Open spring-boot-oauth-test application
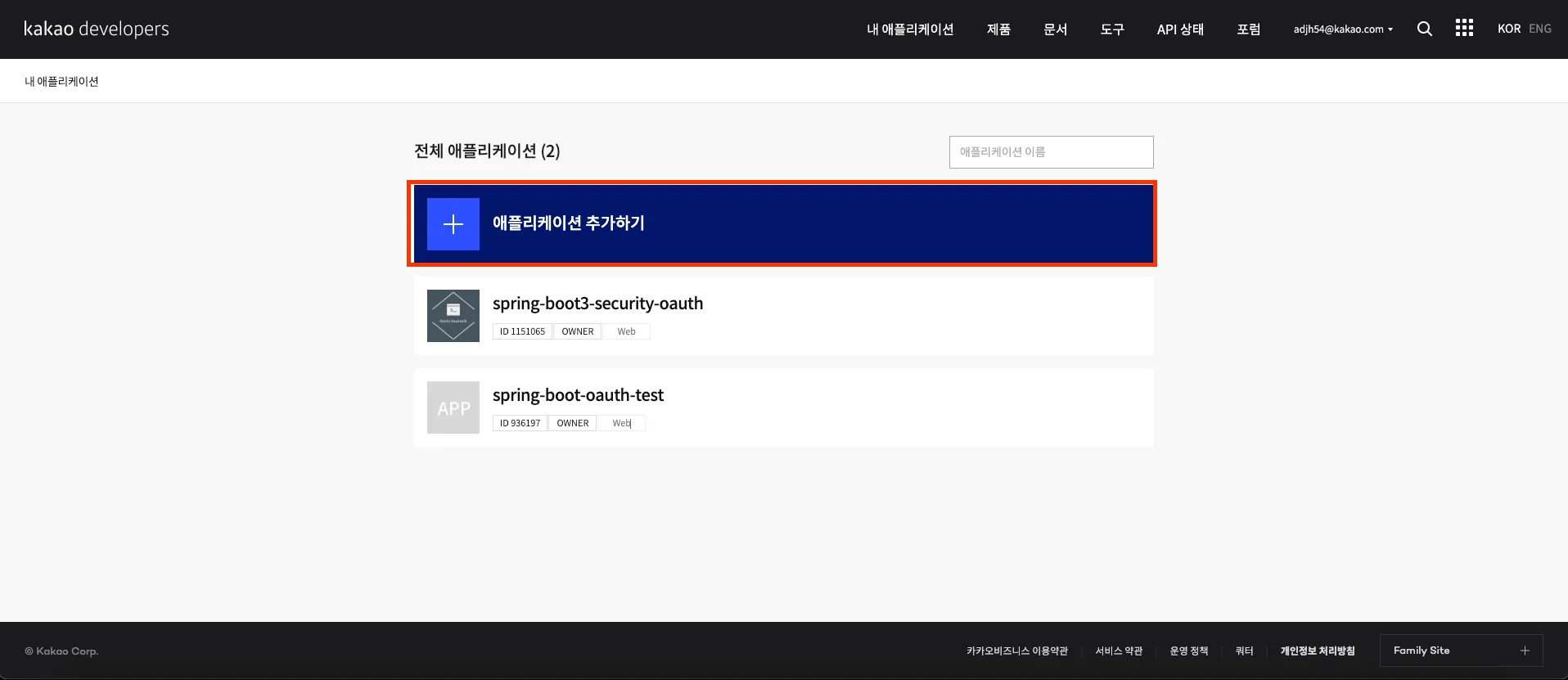The image size is (1568, 680). (x=784, y=408)
